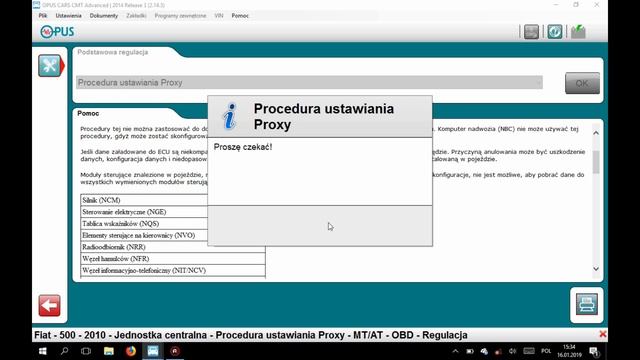Click the POL language indicator
640x360 pixels.
pos(546,351)
